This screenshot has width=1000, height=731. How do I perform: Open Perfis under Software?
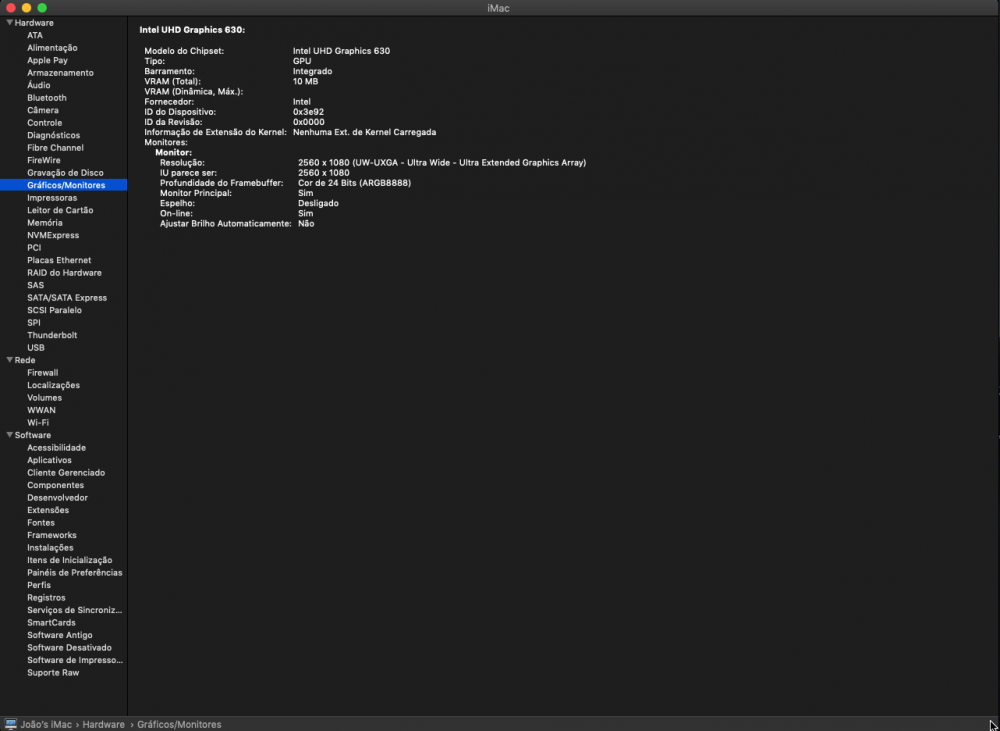[39, 585]
